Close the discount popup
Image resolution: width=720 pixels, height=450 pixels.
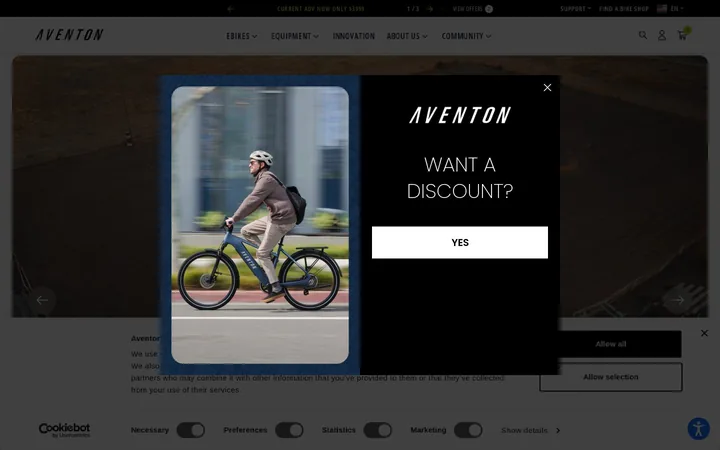point(547,87)
